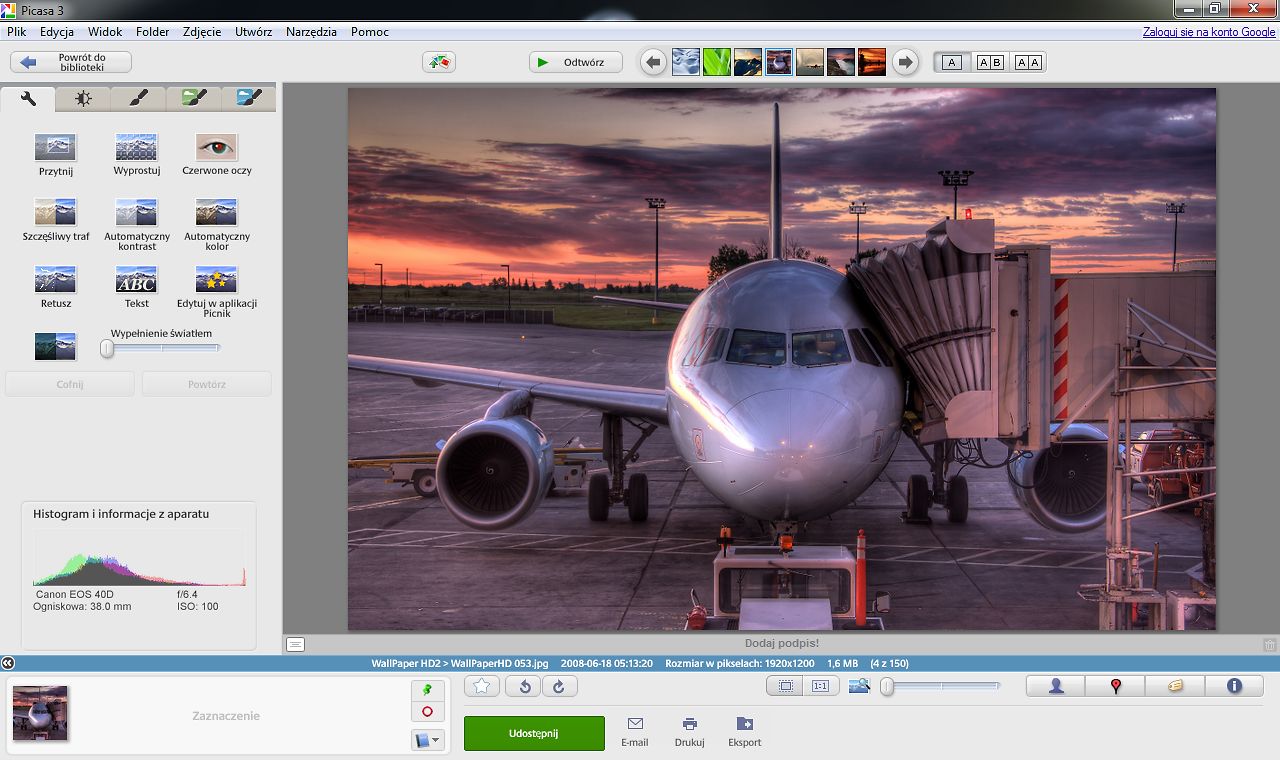
Task: Select the green leaf thumbnail in filmstrip
Action: [x=717, y=63]
